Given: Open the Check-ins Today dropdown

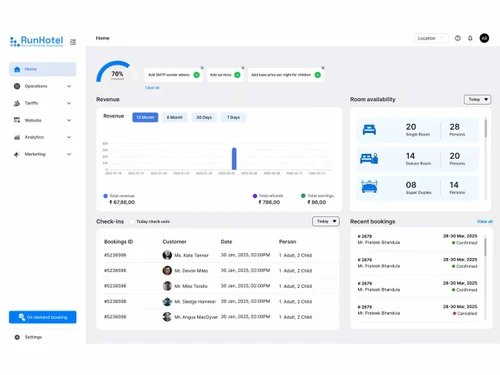Looking at the screenshot, I should pos(326,221).
